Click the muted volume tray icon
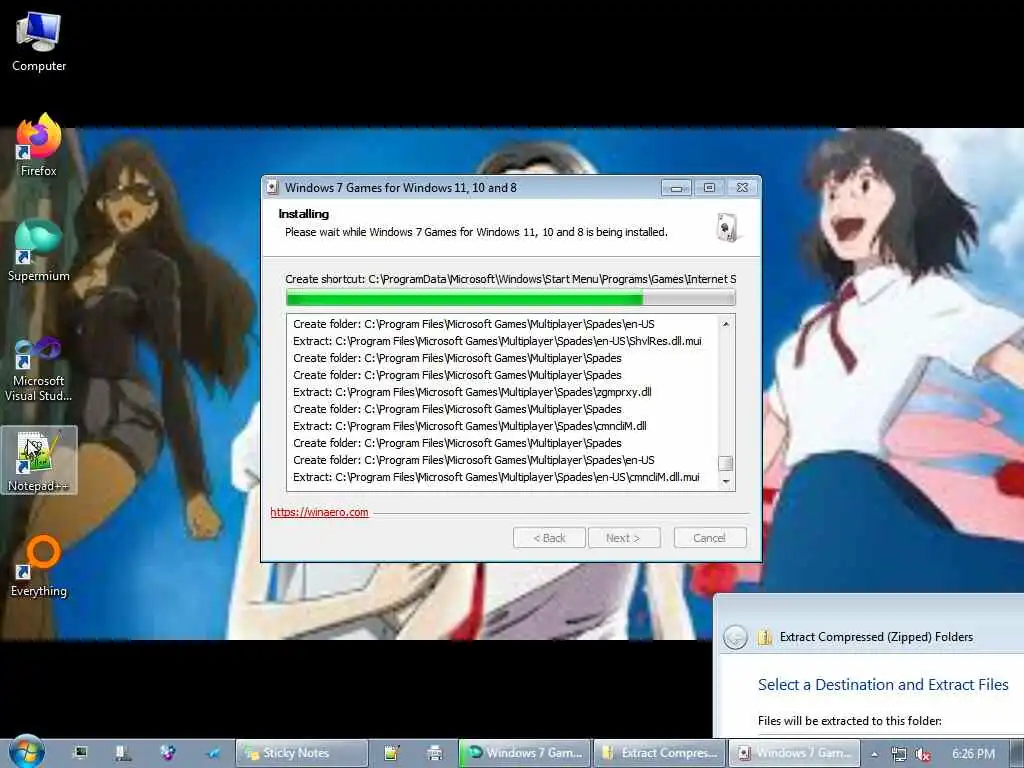 click(x=922, y=754)
